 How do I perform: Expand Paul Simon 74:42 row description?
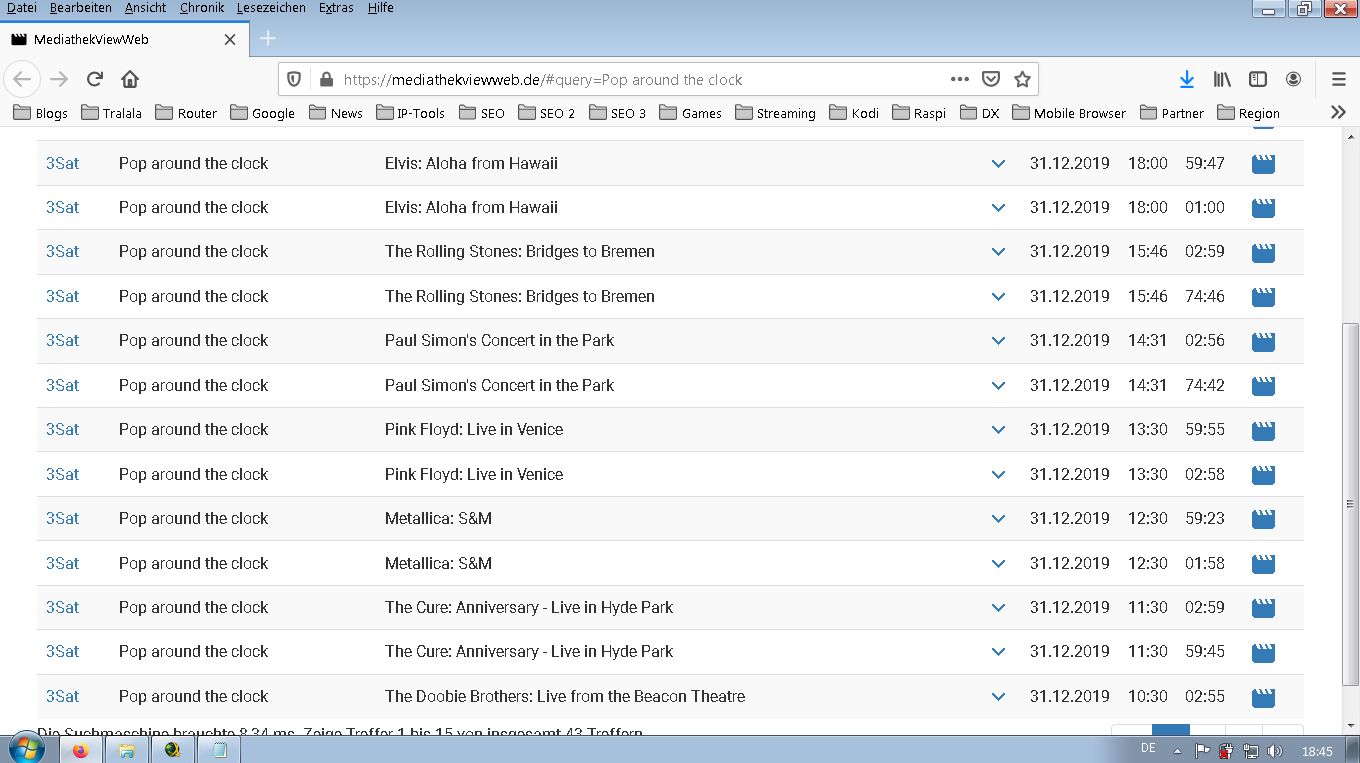[x=998, y=386]
